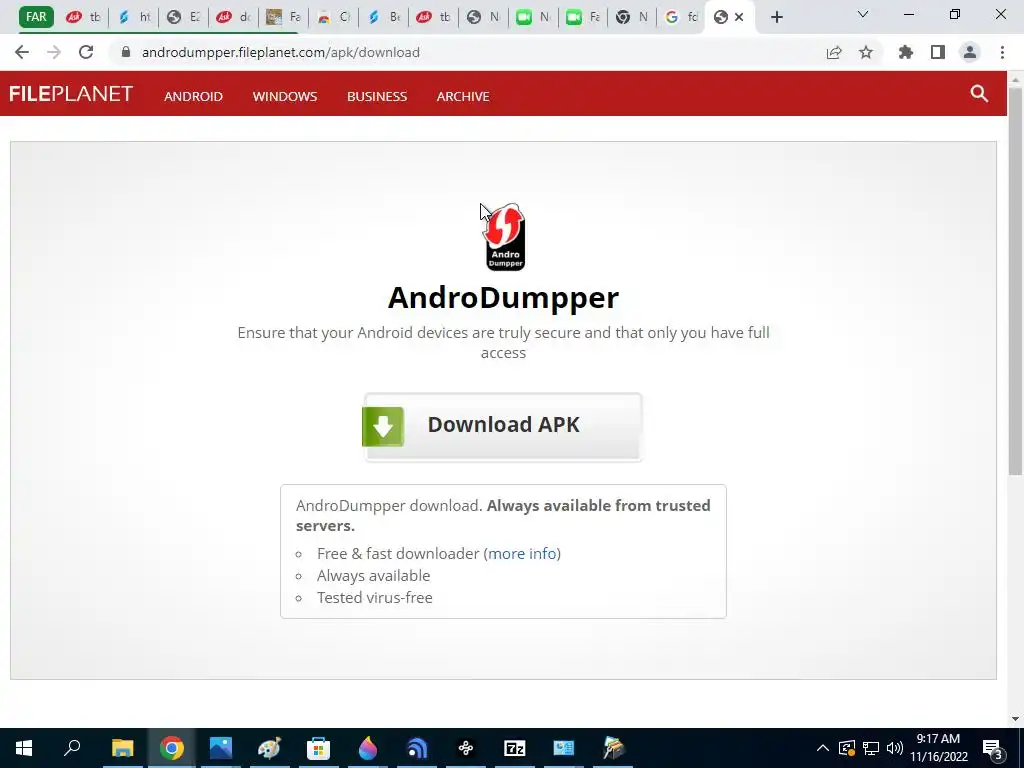
Task: Show hidden tray icons chevron
Action: coord(823,748)
